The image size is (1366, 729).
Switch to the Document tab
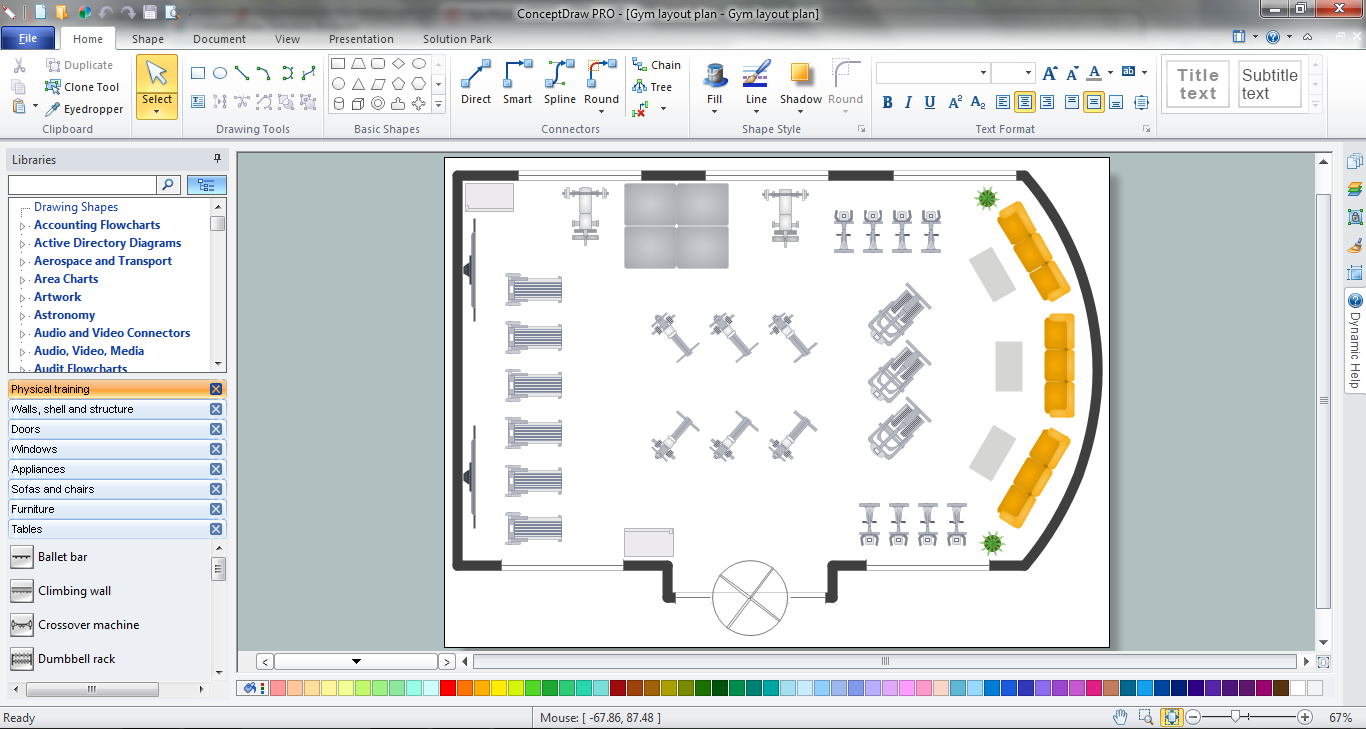pos(219,39)
